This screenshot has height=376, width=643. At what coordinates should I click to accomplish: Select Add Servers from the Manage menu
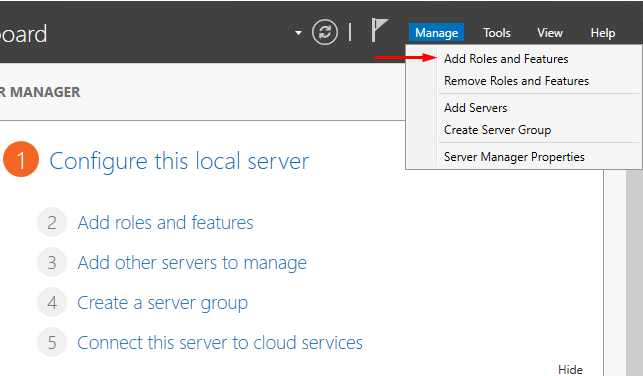tap(475, 107)
